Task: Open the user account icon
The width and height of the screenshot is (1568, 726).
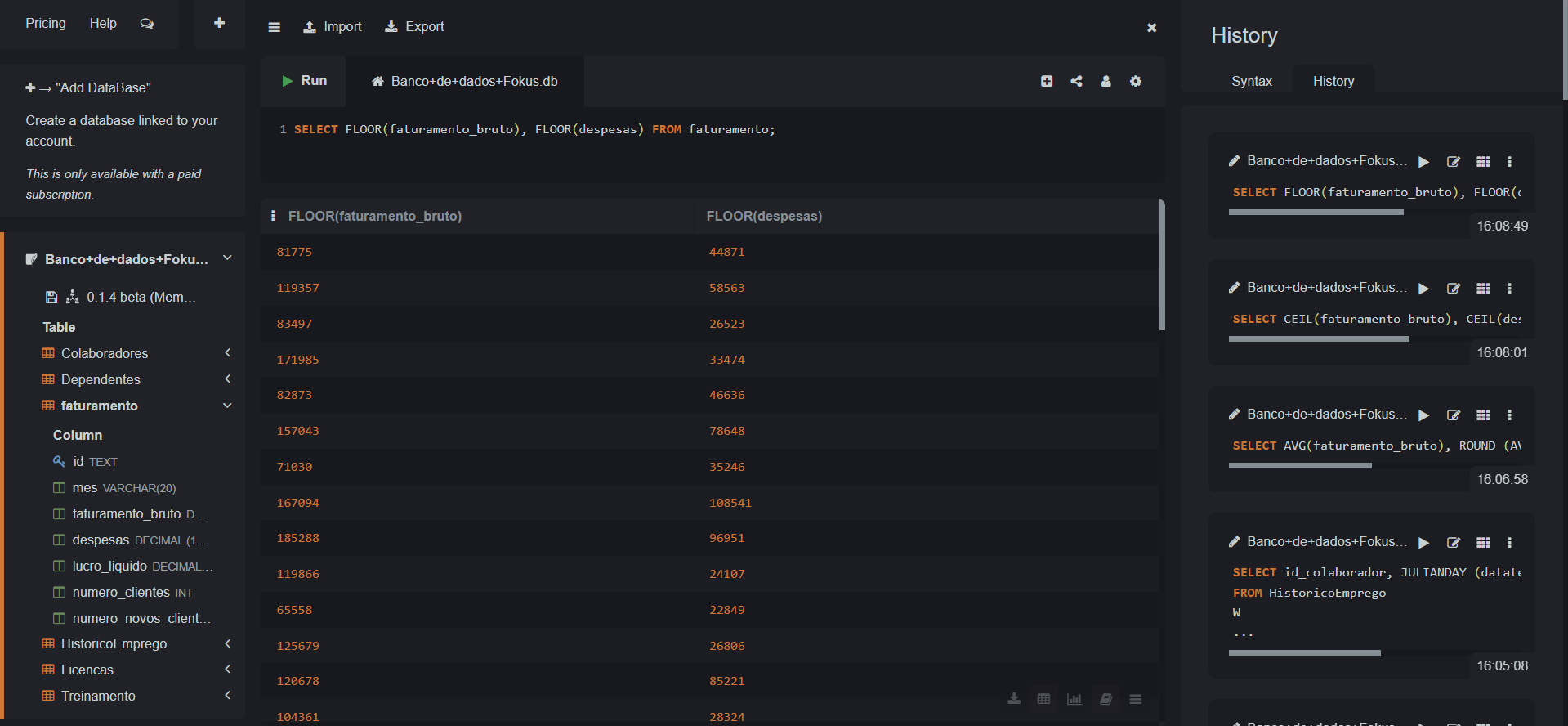Action: click(x=1106, y=81)
